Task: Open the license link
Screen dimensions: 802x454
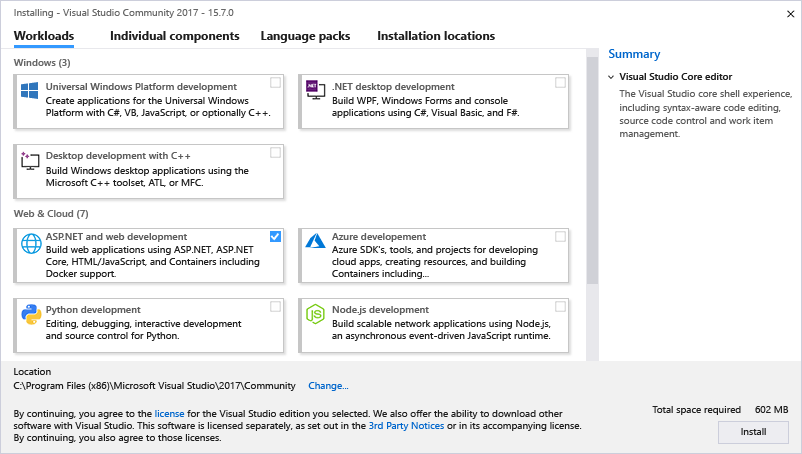Action: [169, 413]
